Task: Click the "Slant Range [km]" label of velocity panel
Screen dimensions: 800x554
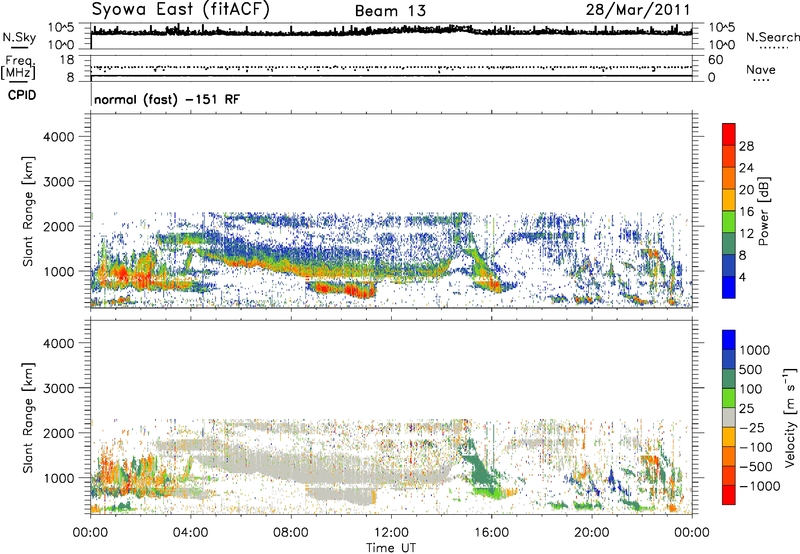Action: click(x=28, y=417)
